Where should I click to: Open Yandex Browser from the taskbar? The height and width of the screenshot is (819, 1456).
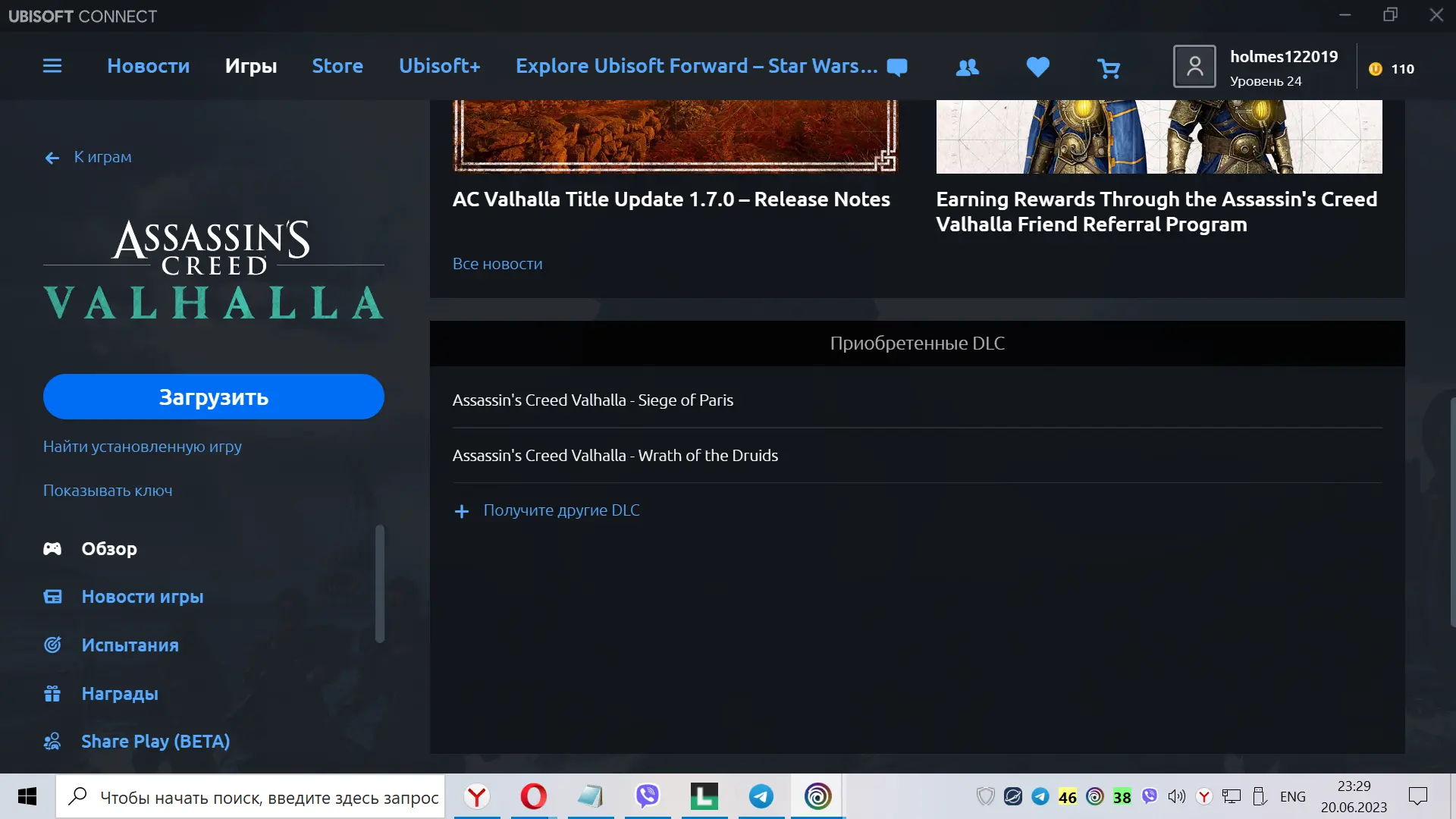click(x=477, y=796)
